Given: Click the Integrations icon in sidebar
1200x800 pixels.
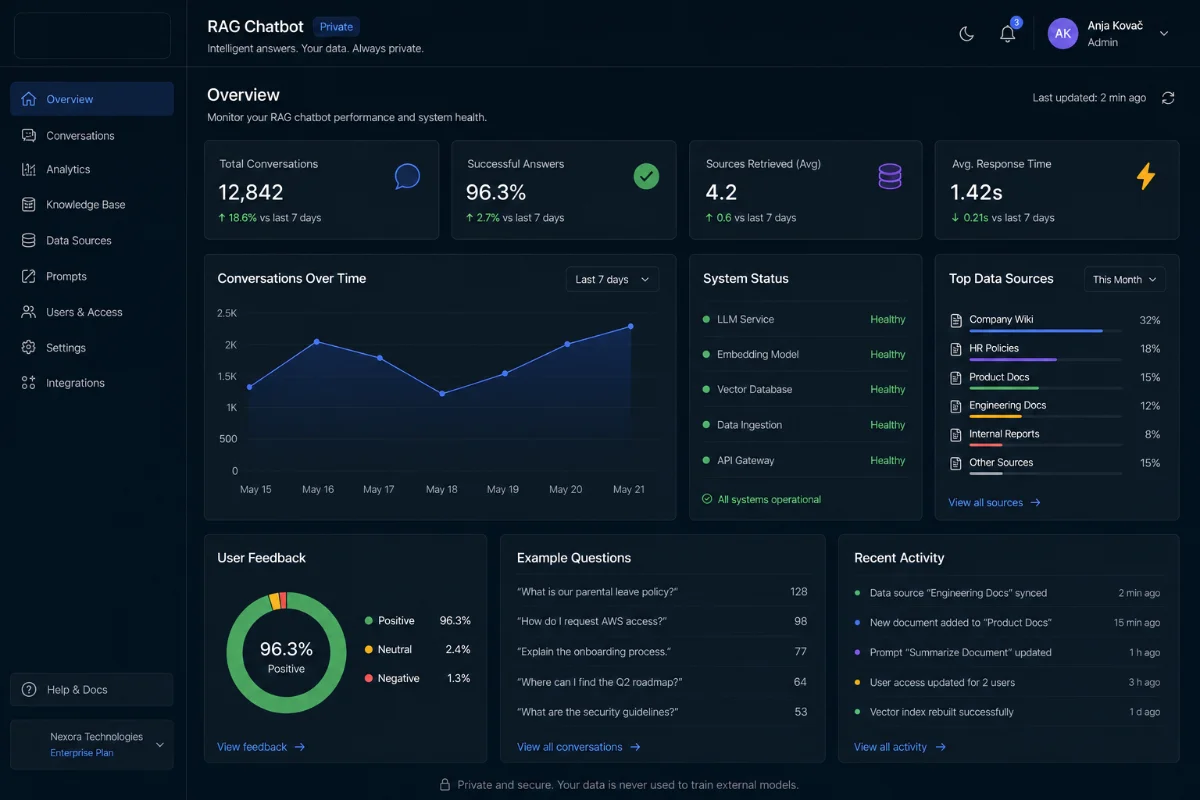Looking at the screenshot, I should [x=28, y=383].
